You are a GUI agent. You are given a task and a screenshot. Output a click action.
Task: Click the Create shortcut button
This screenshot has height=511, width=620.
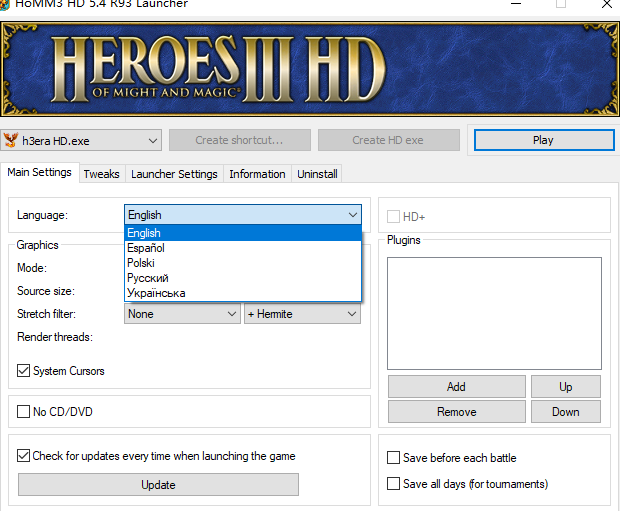click(x=240, y=140)
